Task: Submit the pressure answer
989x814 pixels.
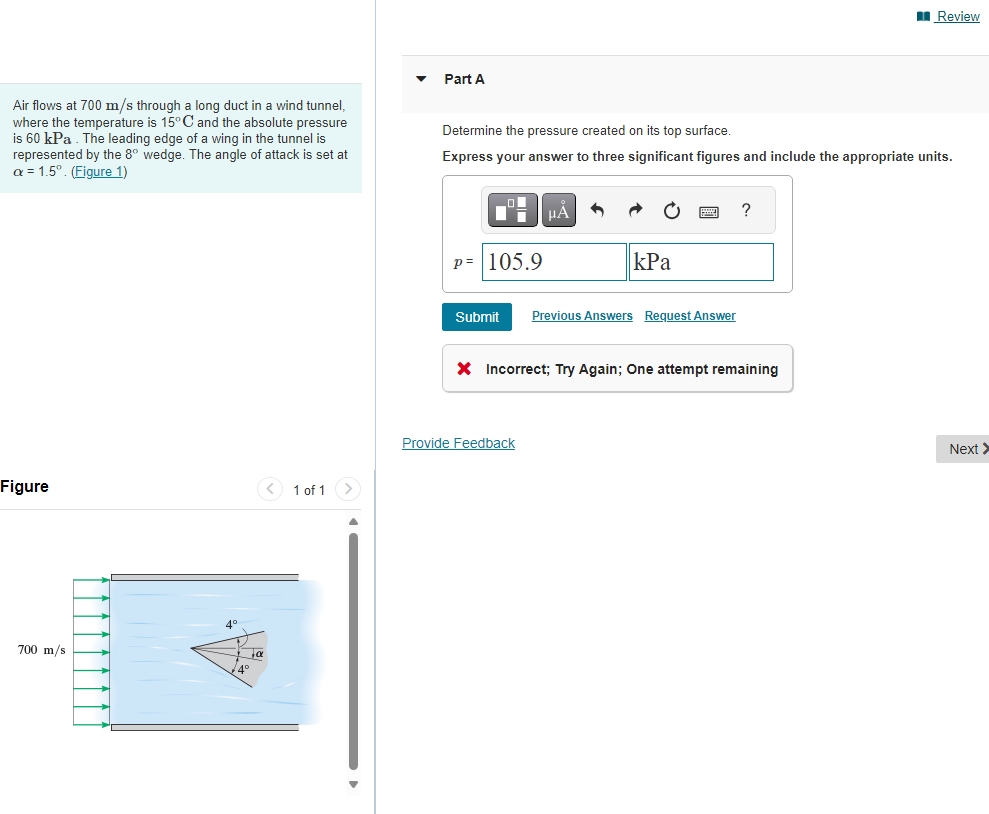Action: pyautogui.click(x=476, y=316)
